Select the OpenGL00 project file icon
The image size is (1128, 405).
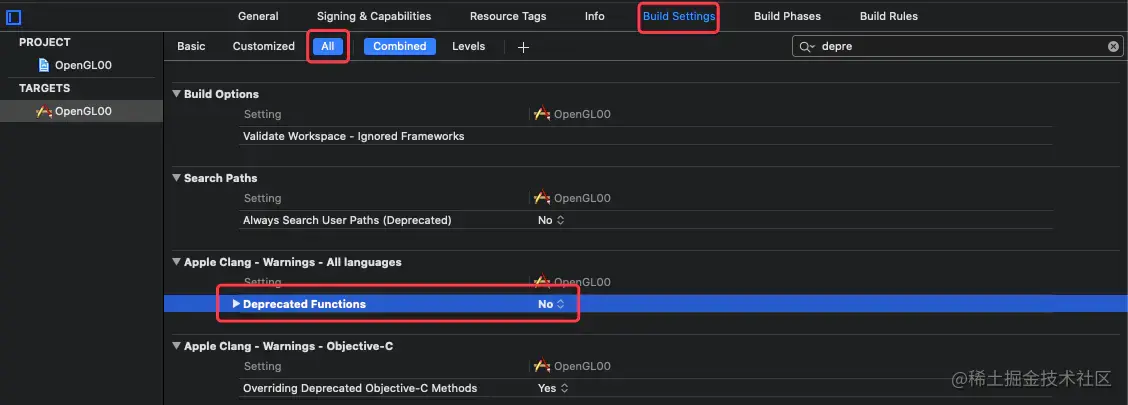[x=44, y=65]
